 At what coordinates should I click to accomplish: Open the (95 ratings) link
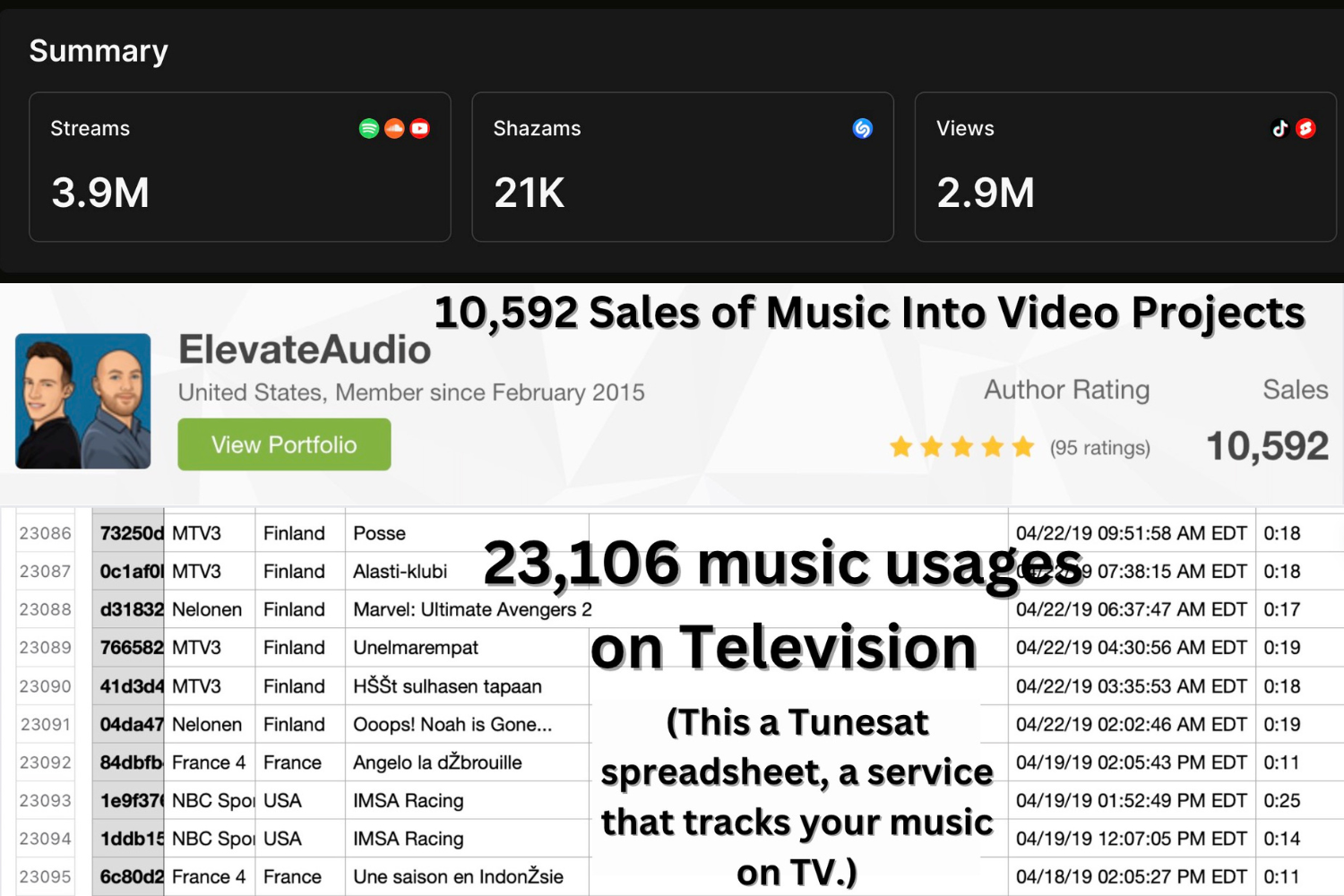pos(1100,447)
